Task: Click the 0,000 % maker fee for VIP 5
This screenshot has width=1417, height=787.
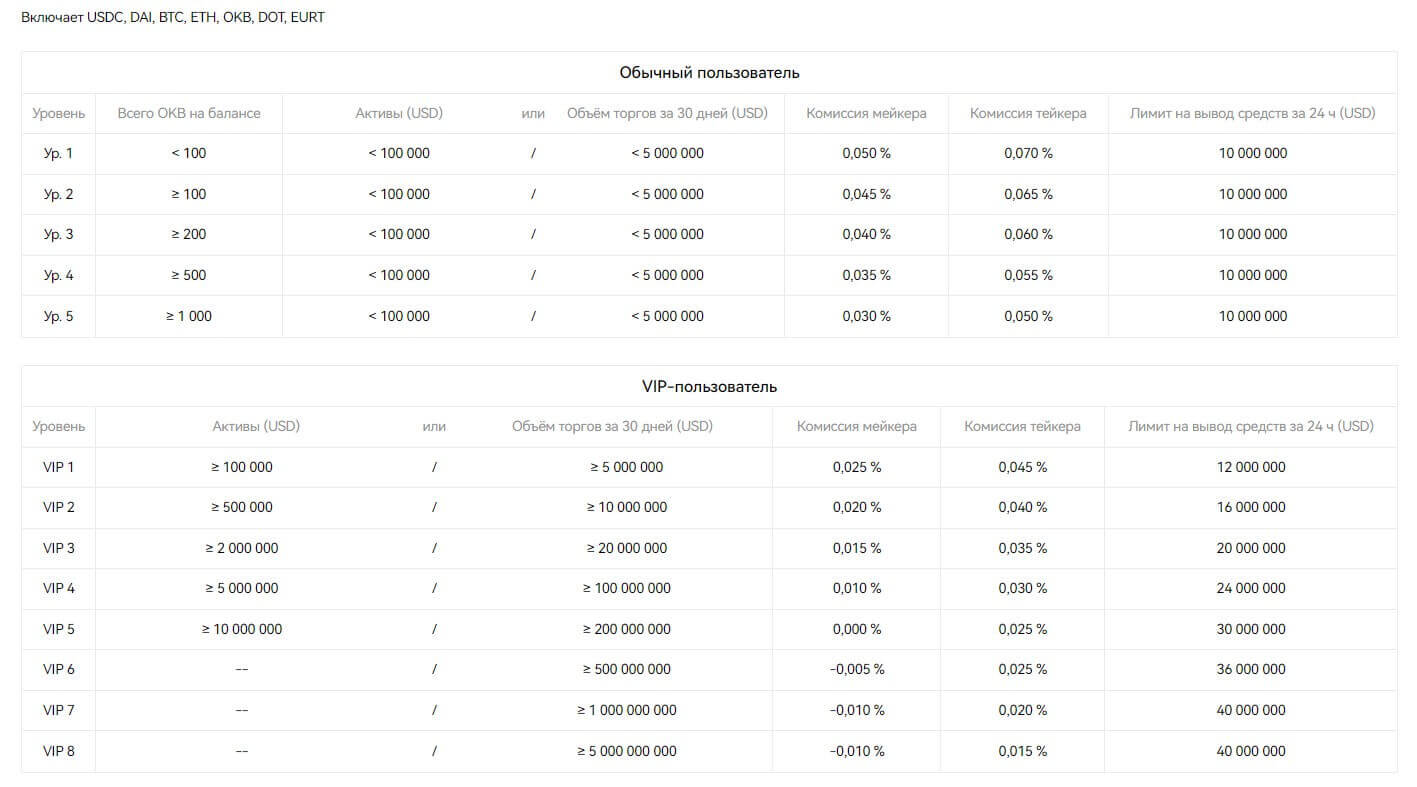Action: click(x=857, y=629)
